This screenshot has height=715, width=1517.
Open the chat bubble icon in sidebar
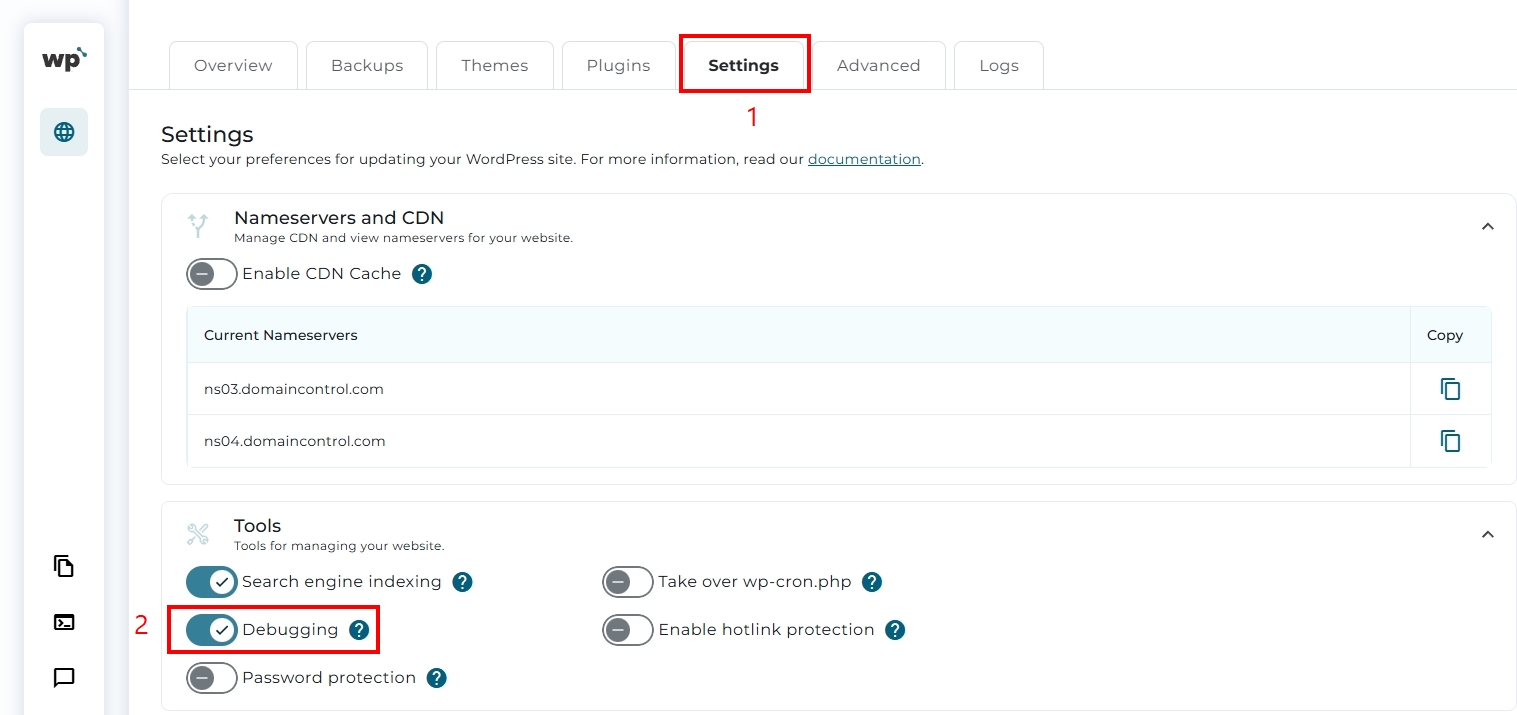[x=64, y=678]
